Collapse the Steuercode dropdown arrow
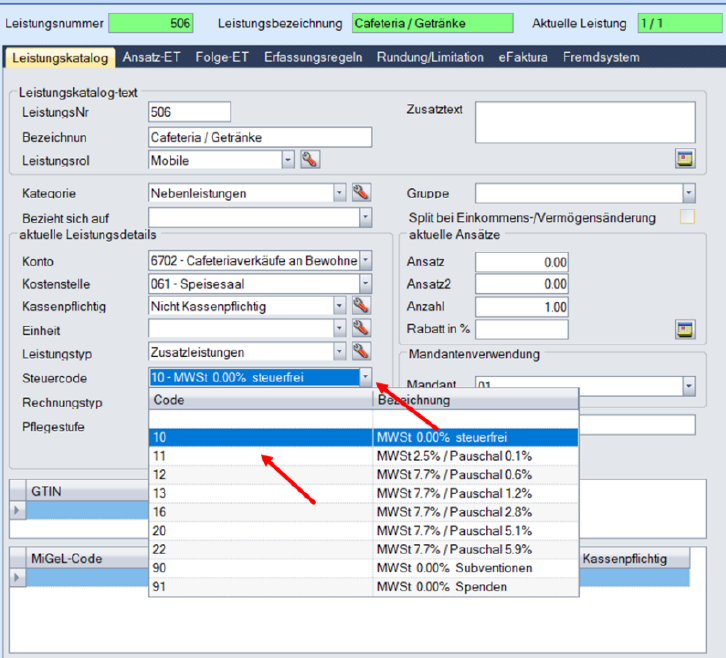 [x=365, y=377]
